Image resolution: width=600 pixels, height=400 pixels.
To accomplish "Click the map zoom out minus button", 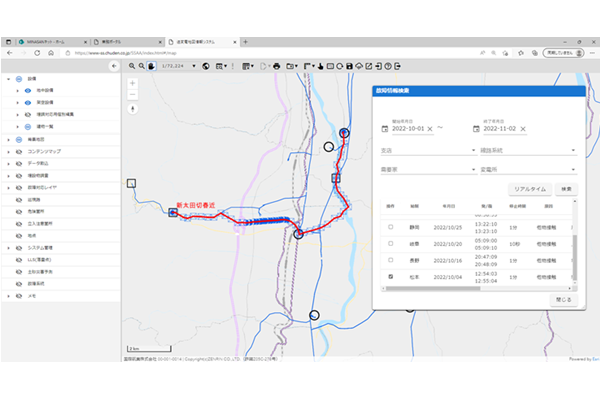I will pyautogui.click(x=133, y=95).
